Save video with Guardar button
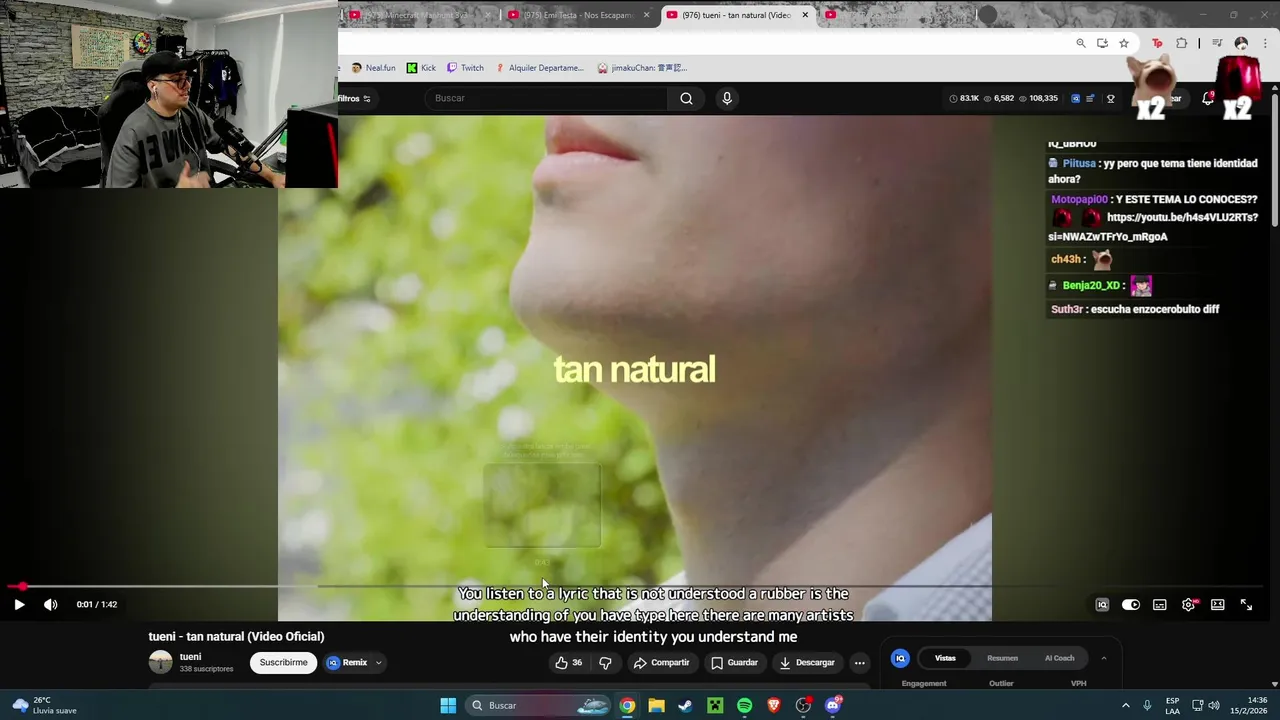 click(735, 663)
